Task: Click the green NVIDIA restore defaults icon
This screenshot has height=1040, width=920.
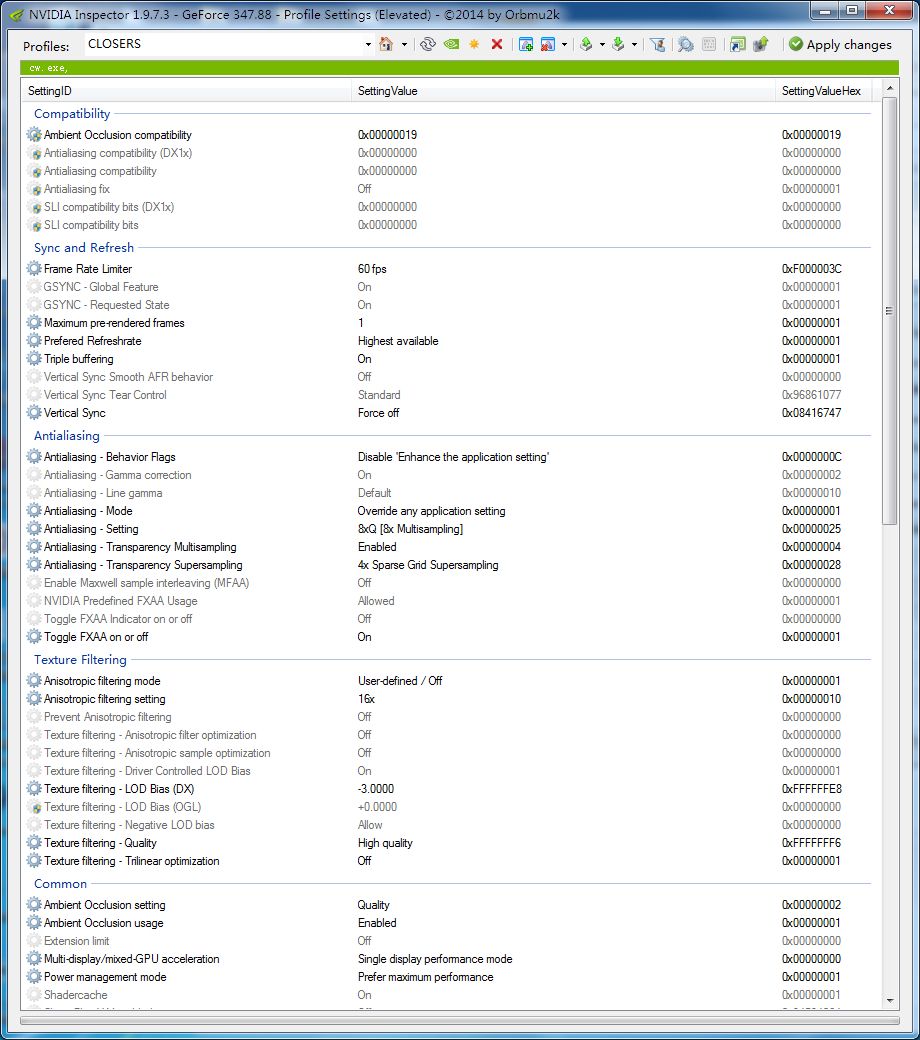Action: 451,44
